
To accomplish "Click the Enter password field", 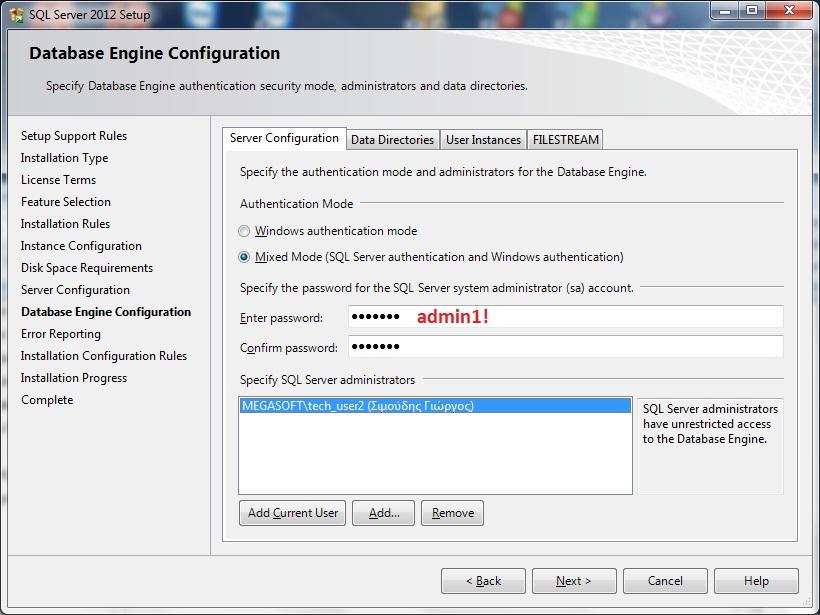I will 566,317.
